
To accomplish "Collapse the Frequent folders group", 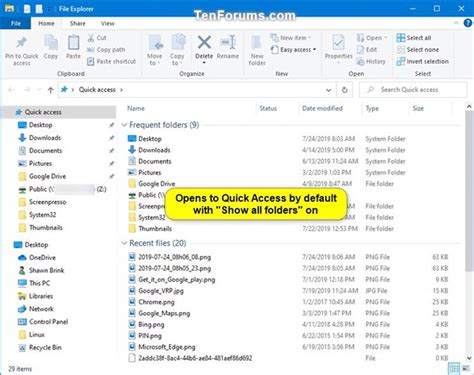I will (124, 125).
